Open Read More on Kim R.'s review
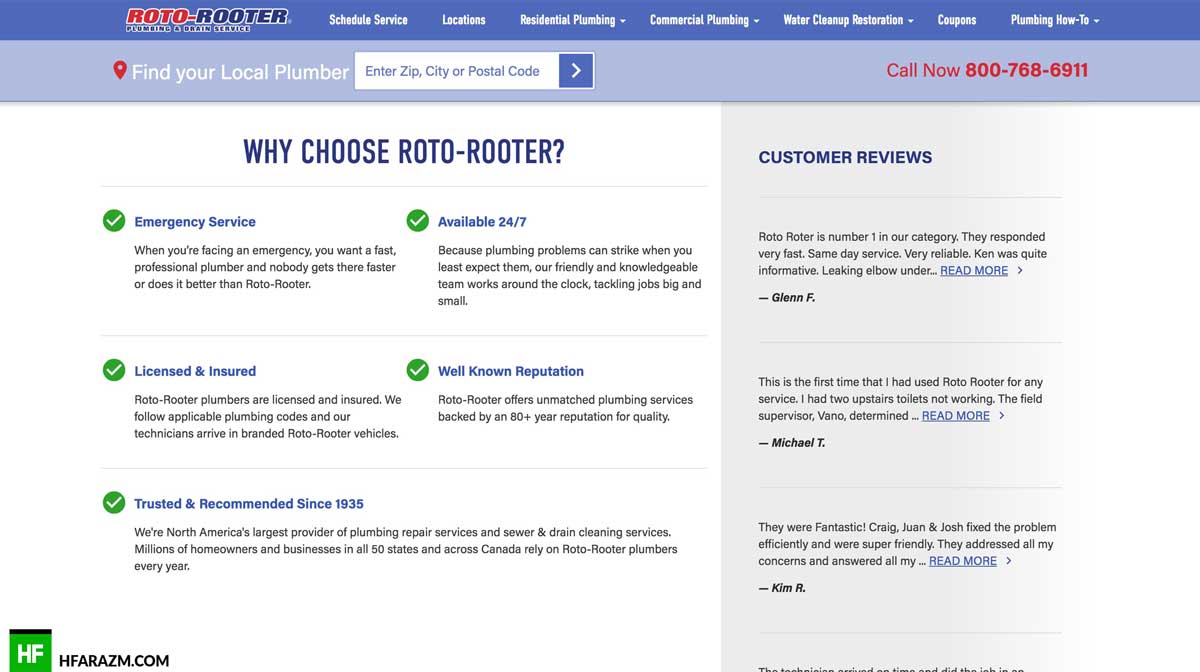The image size is (1200, 672). click(x=963, y=562)
